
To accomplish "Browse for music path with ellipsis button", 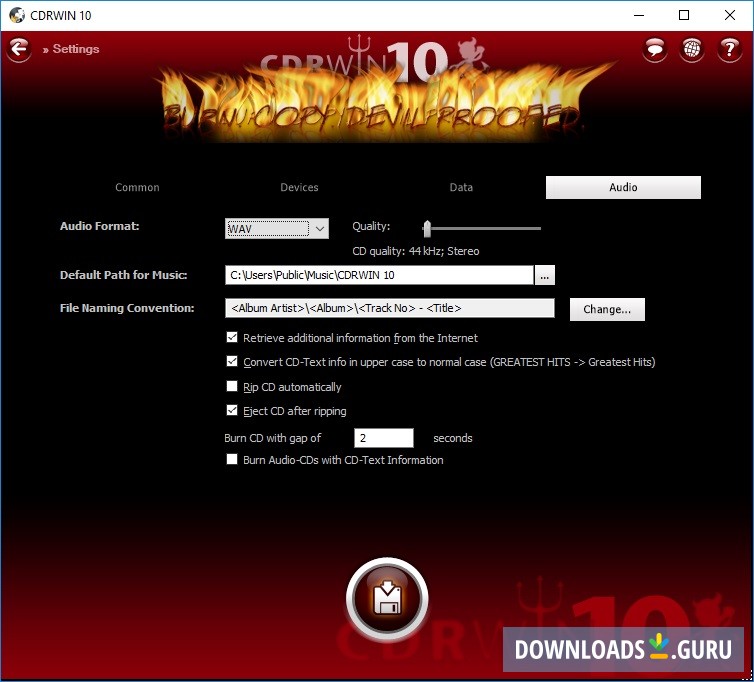I will click(x=544, y=275).
